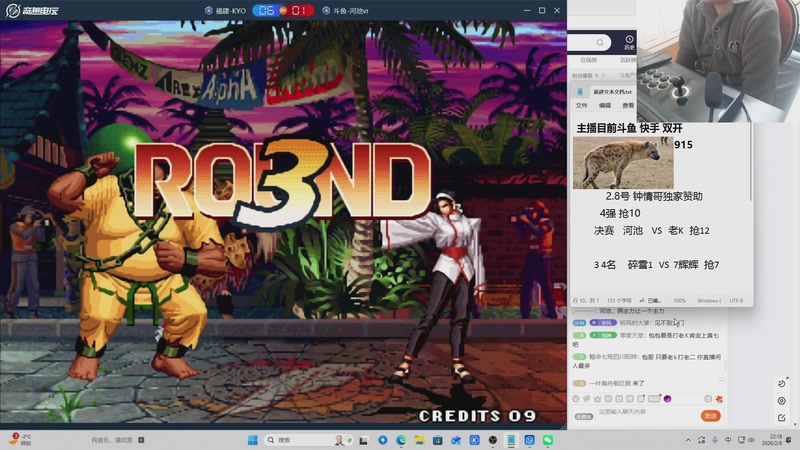Click the webcam feed of the streamer
The image size is (800, 450).
pos(718,61)
